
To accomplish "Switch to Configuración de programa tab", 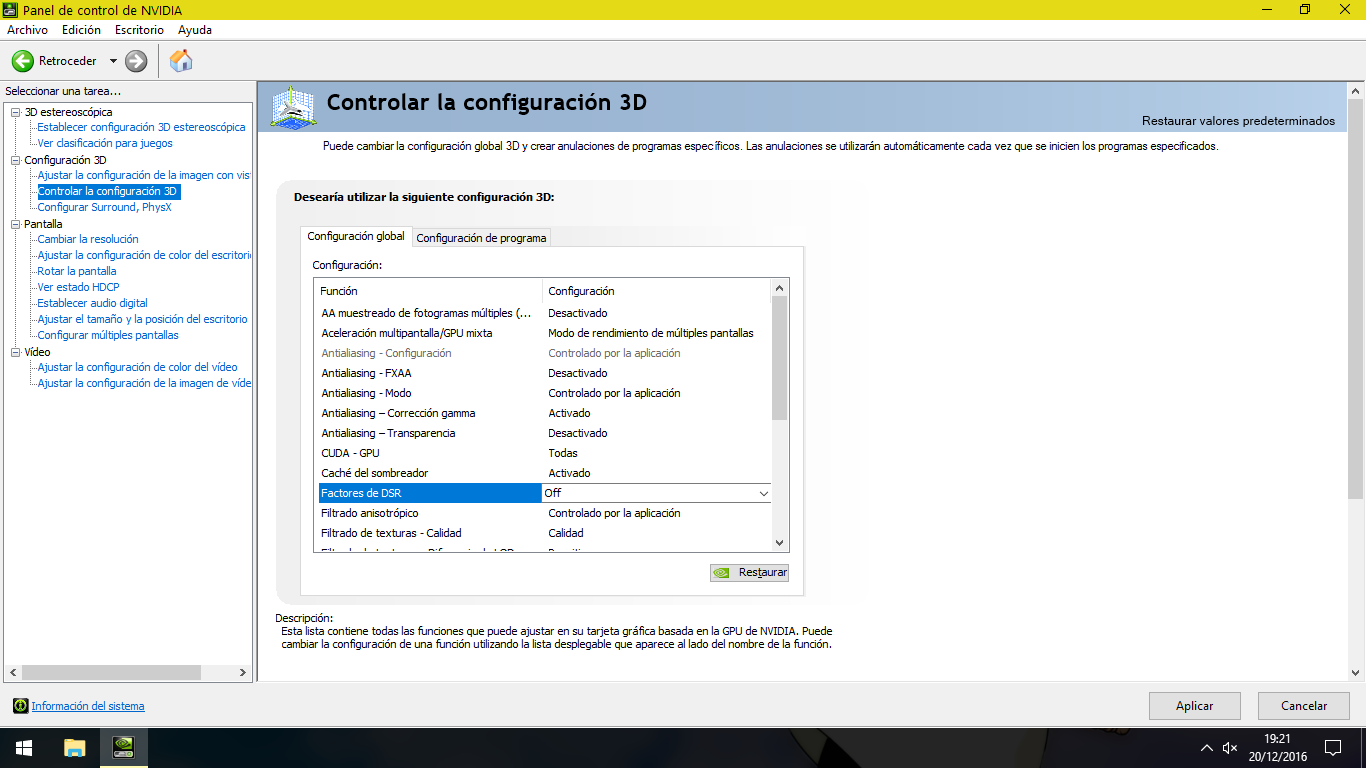I will pyautogui.click(x=481, y=238).
